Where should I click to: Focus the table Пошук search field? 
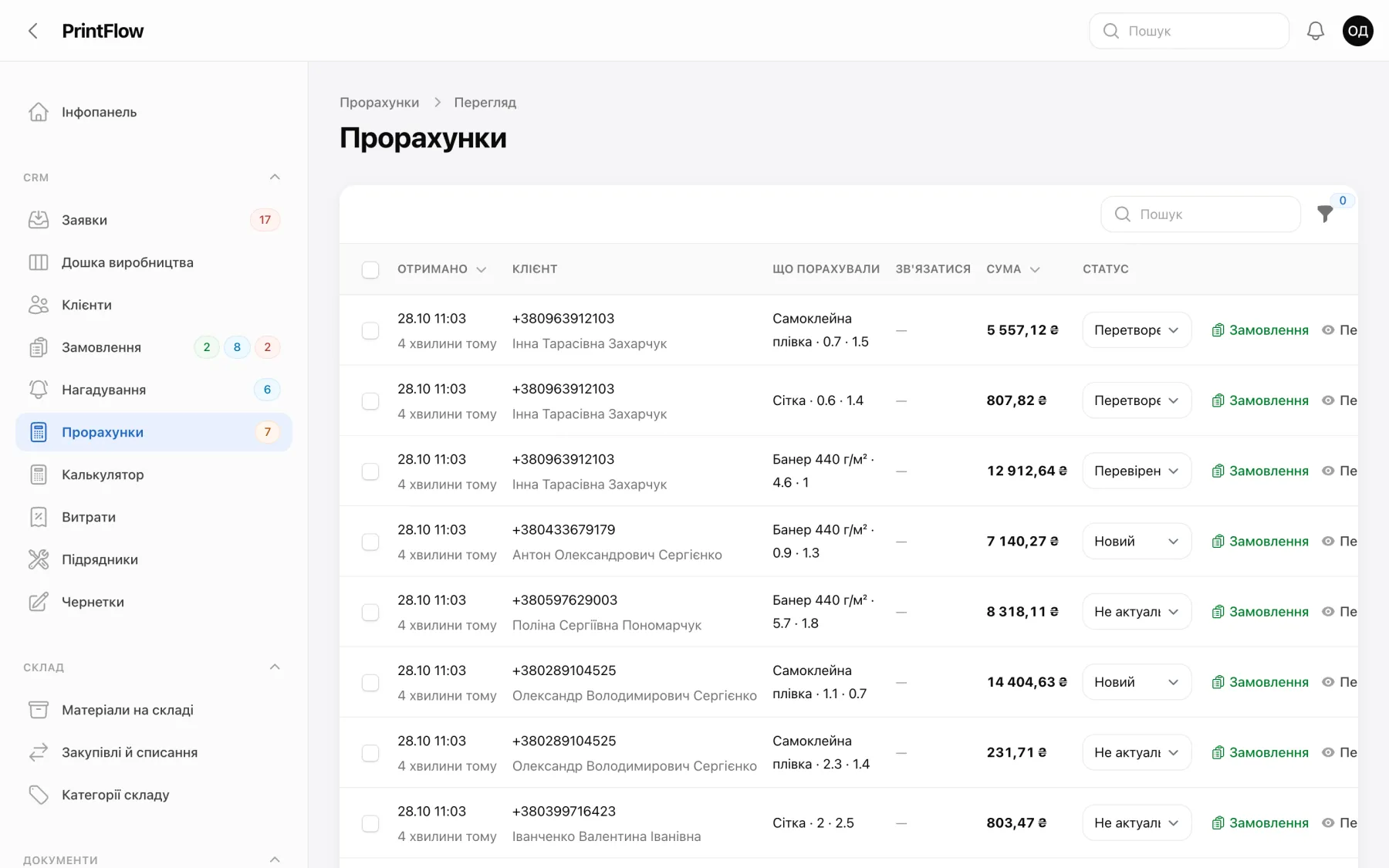click(x=1201, y=214)
